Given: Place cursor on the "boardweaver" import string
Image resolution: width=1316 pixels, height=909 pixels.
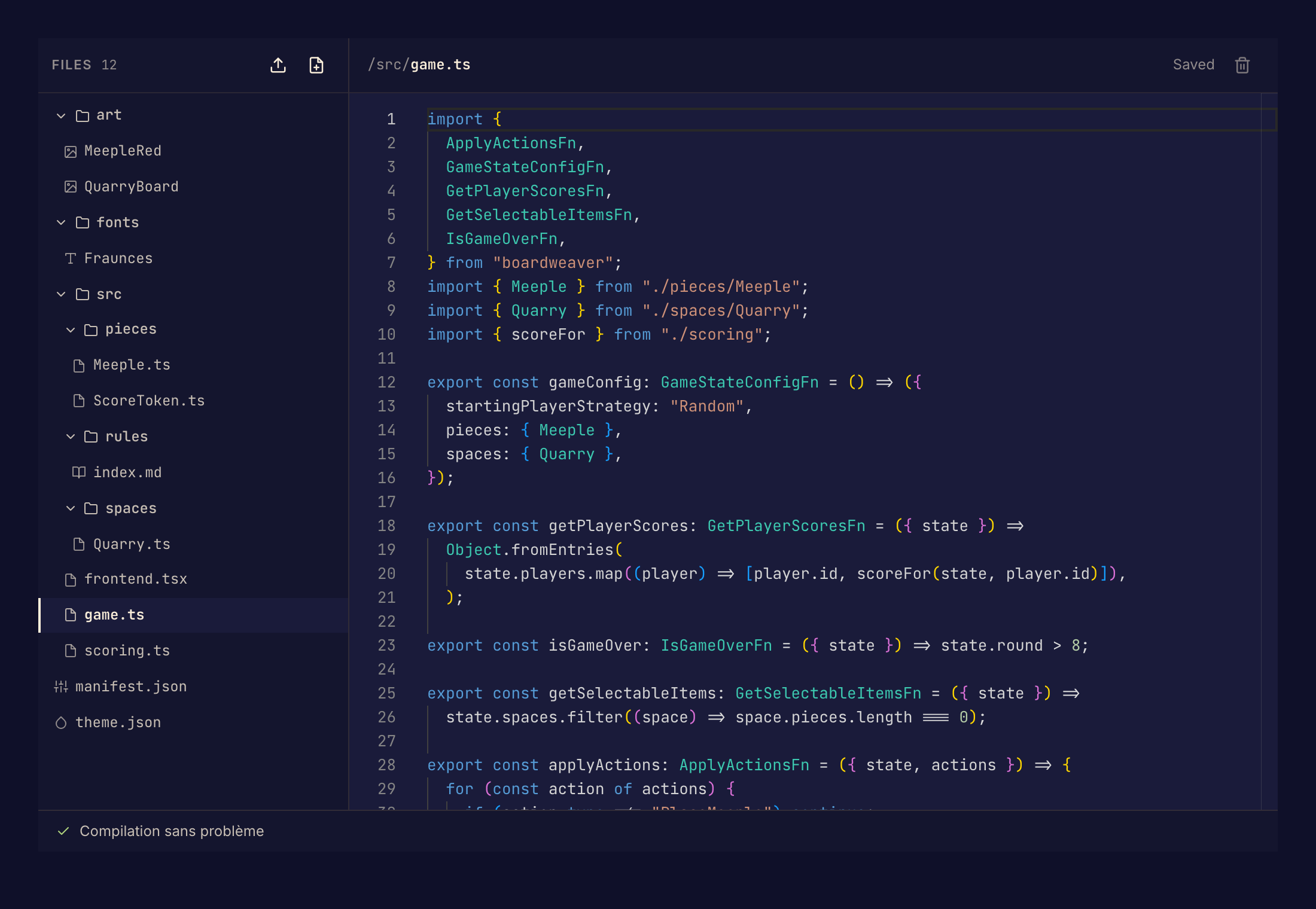Looking at the screenshot, I should pos(553,263).
